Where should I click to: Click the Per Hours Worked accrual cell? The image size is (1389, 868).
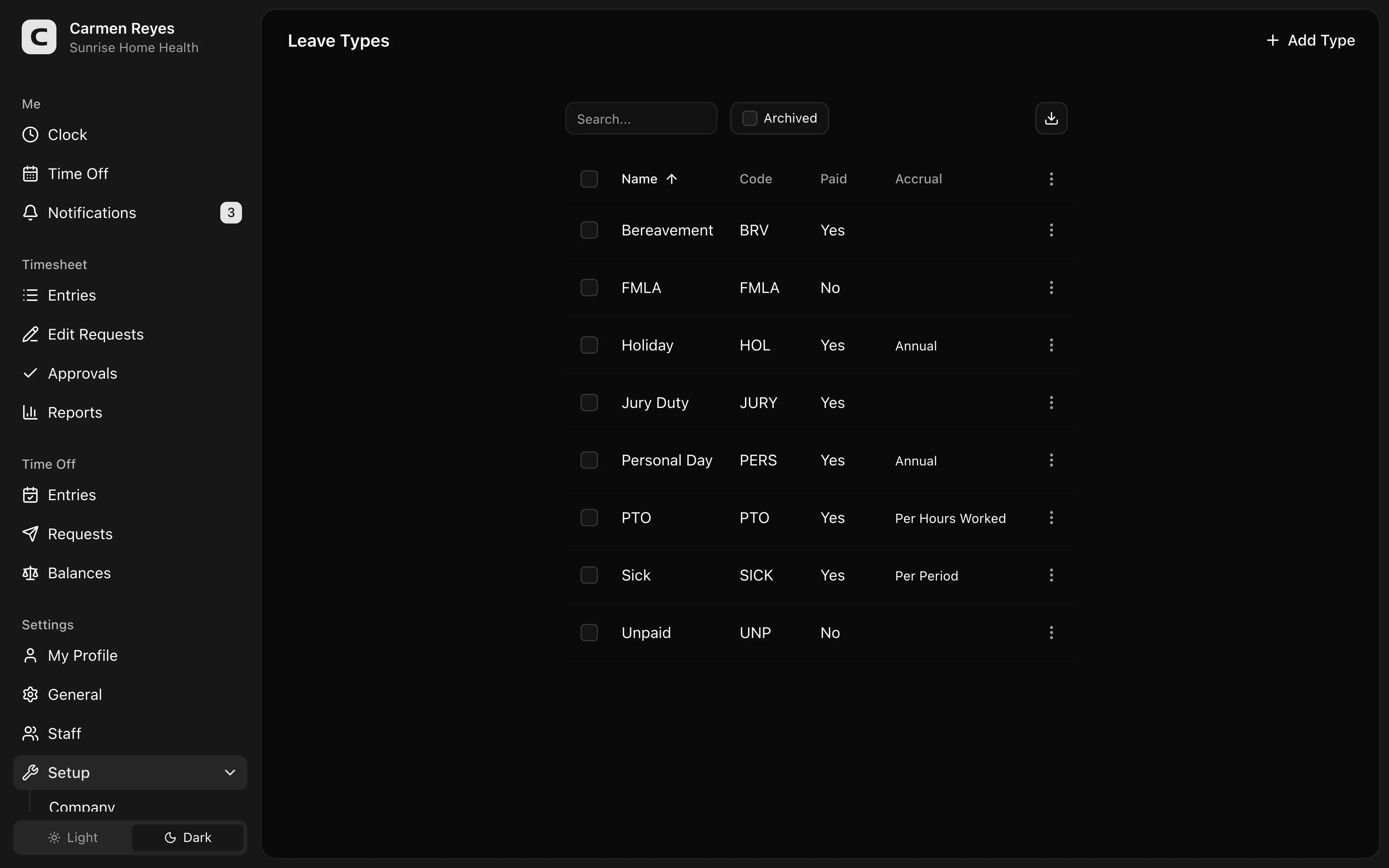coord(951,518)
